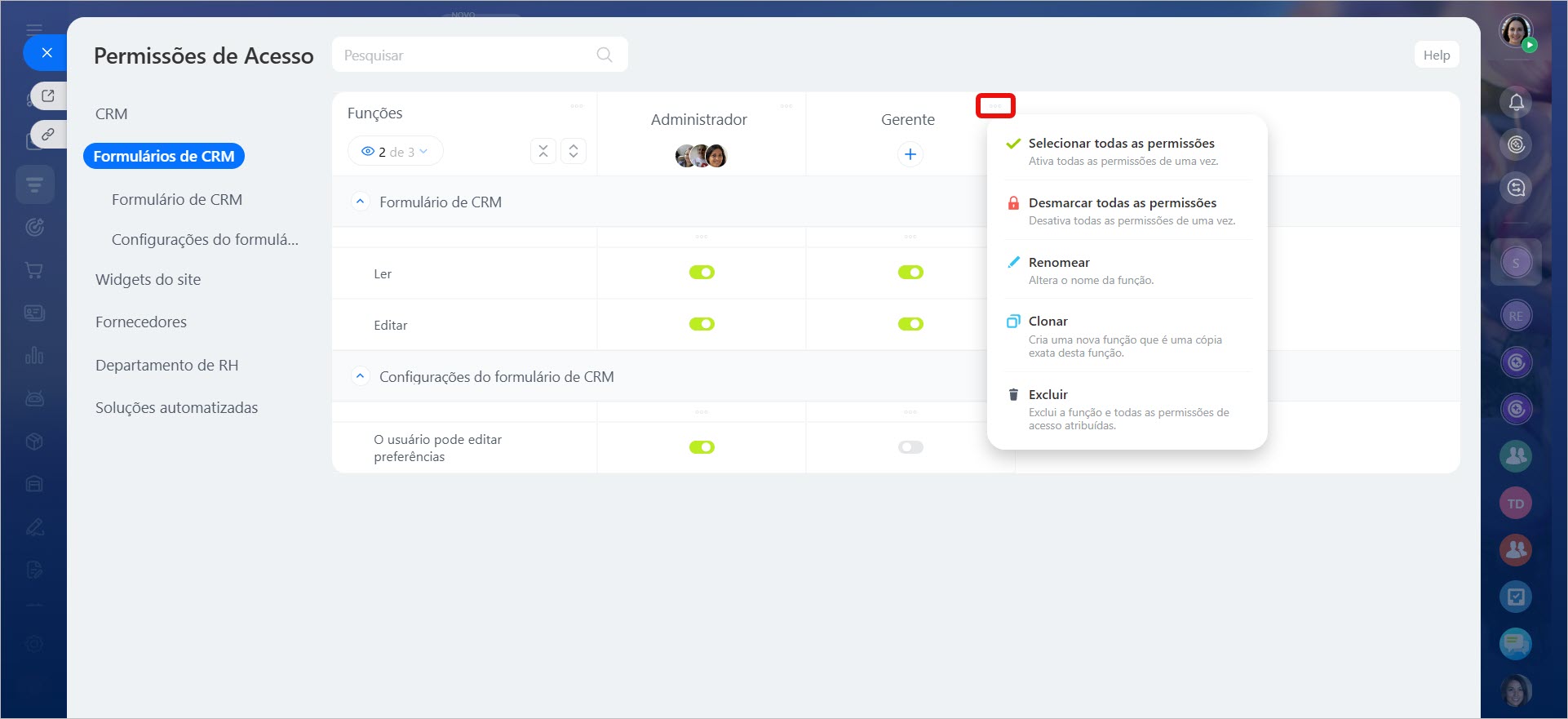1568x719 pixels.
Task: Open the three-dot menu above Gerente column
Action: click(x=994, y=106)
